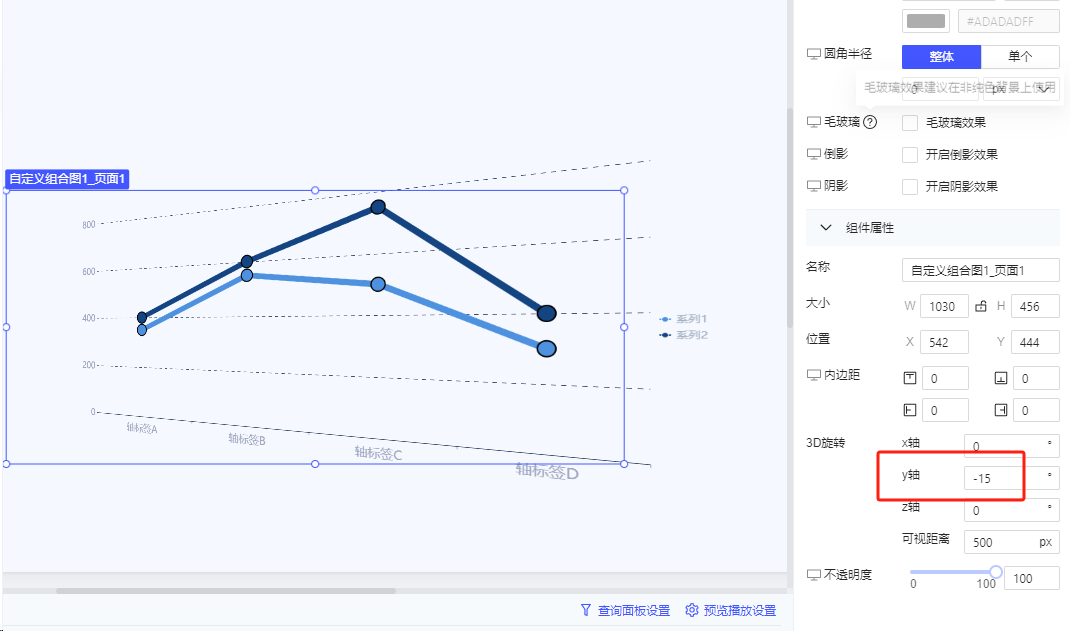Switch to 单个 corner radius tab
The height and width of the screenshot is (631, 1070).
1020,57
